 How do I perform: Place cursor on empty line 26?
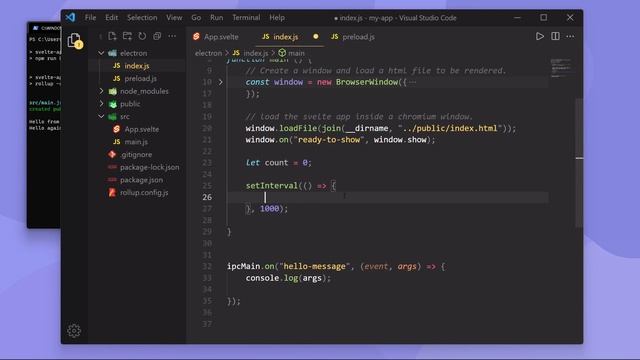(x=388, y=197)
